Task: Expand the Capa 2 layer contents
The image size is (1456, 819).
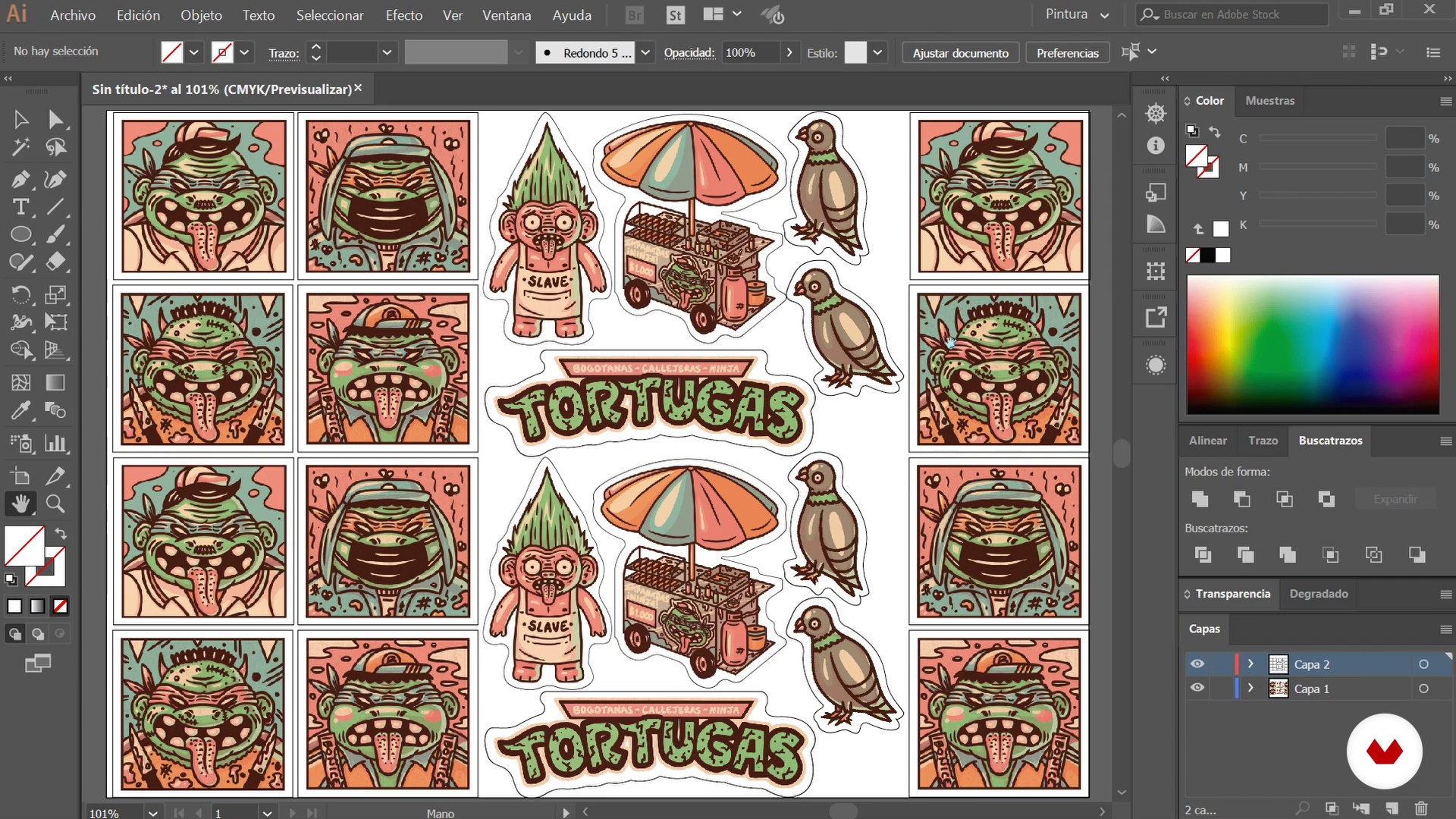Action: click(1250, 664)
